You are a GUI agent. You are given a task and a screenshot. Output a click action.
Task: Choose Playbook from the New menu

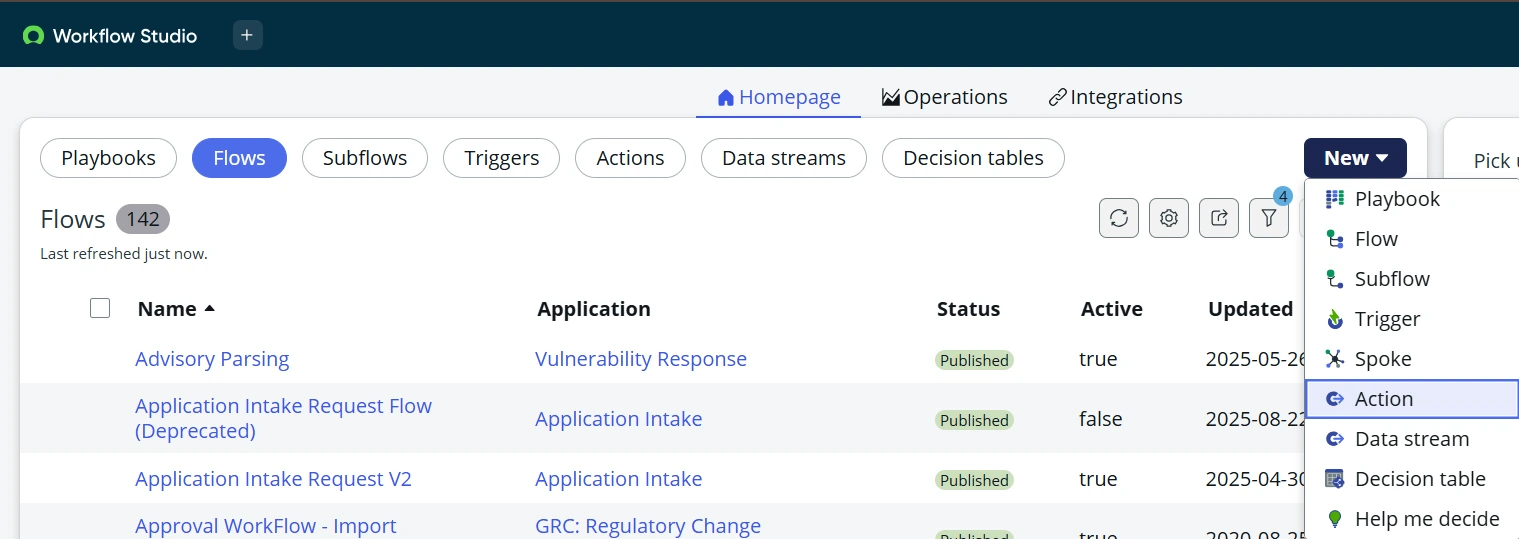pyautogui.click(x=1412, y=199)
